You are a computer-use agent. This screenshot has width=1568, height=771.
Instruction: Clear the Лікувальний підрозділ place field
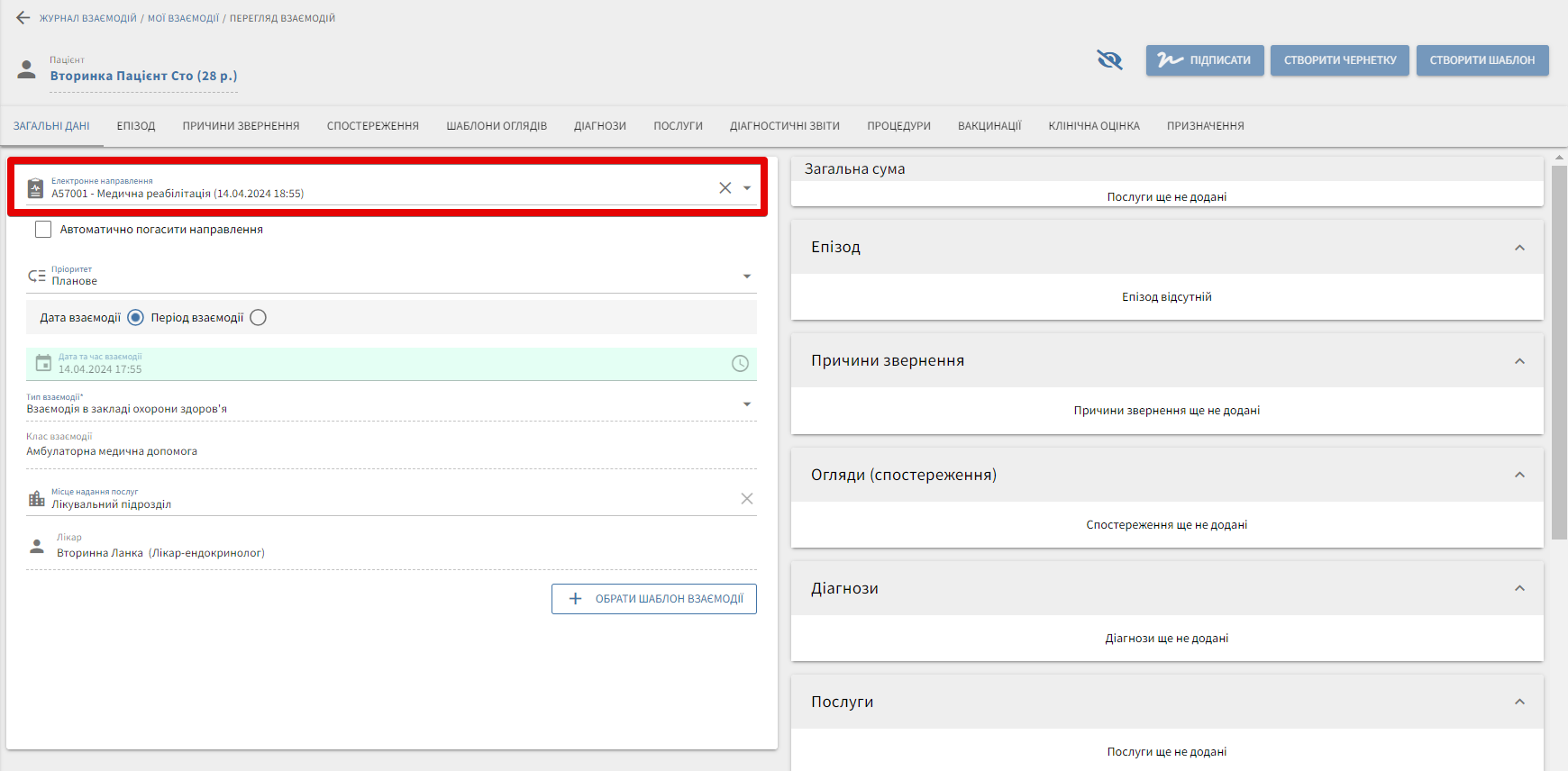coord(746,499)
